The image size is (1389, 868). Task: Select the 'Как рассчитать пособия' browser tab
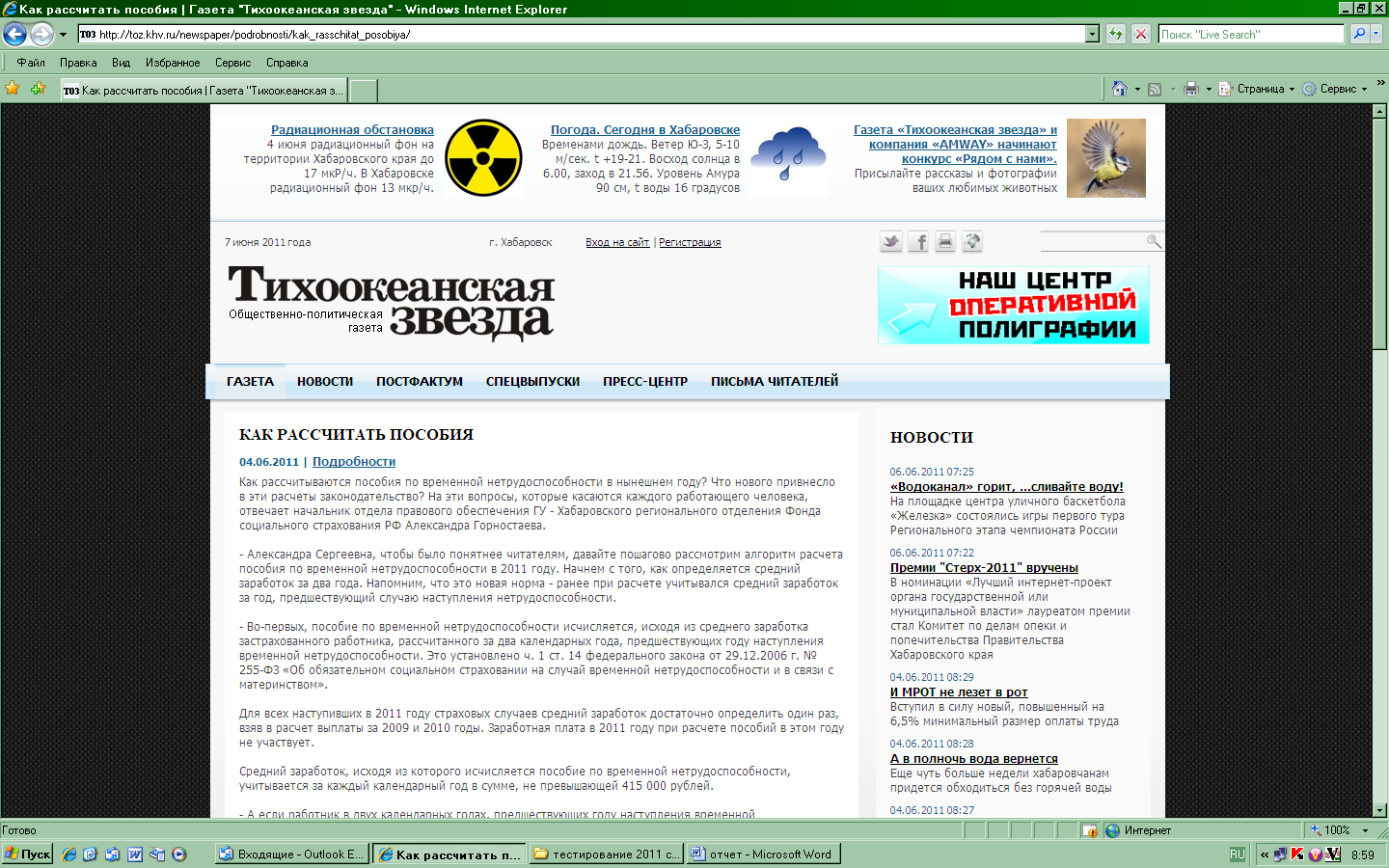204,91
